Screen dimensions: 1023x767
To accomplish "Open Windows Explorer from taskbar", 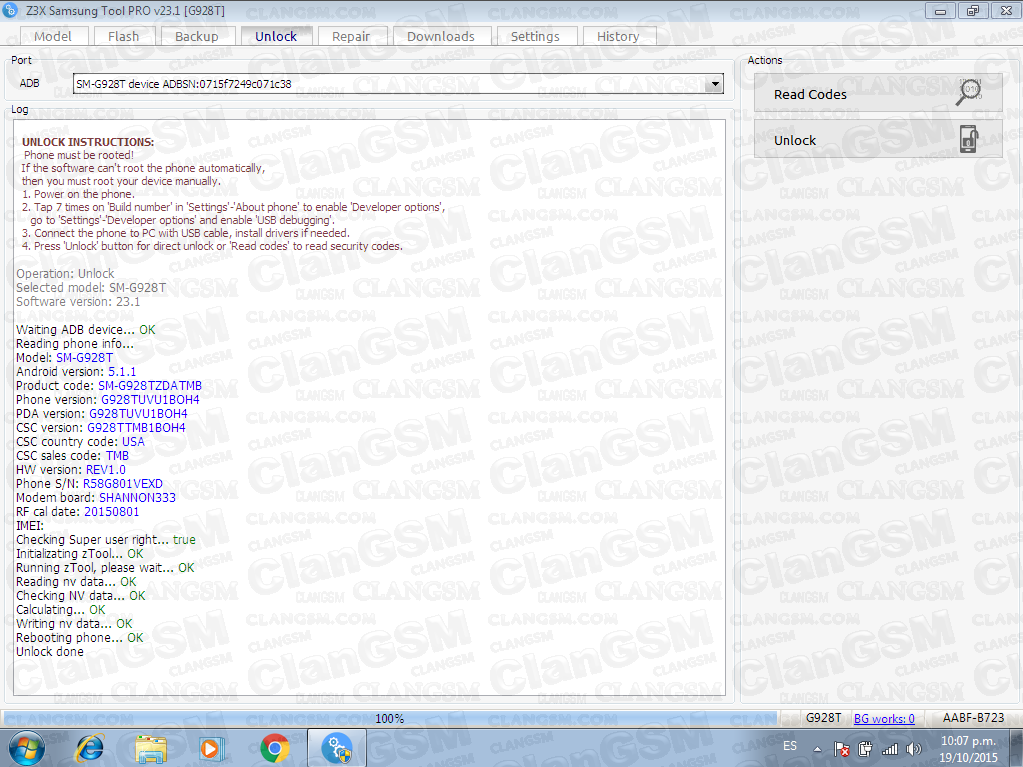I will [151, 748].
